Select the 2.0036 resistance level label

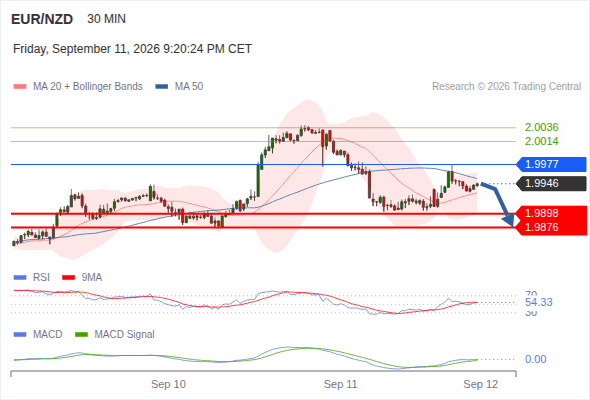pos(541,127)
